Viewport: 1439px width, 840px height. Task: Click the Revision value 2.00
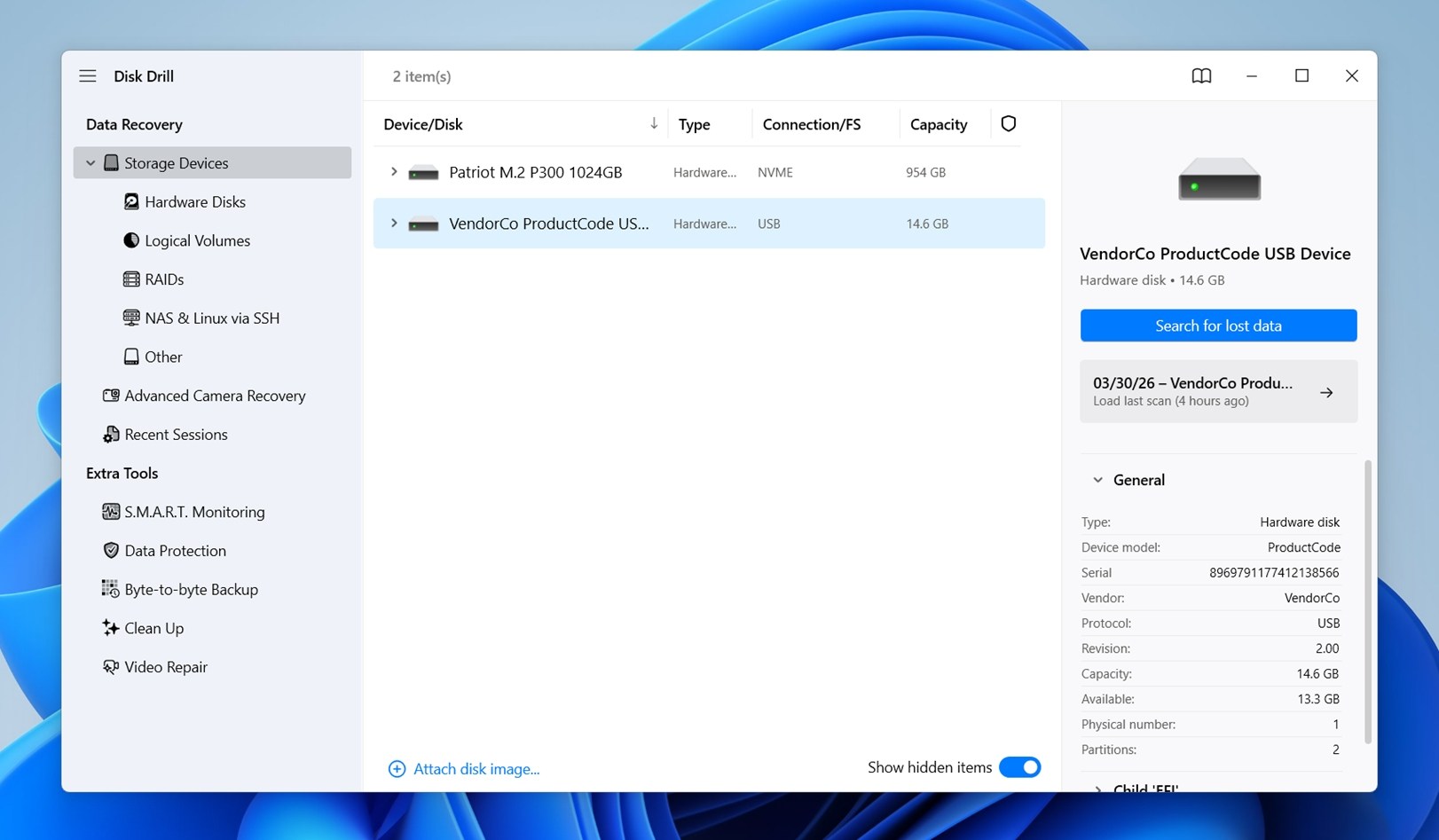click(x=1327, y=648)
